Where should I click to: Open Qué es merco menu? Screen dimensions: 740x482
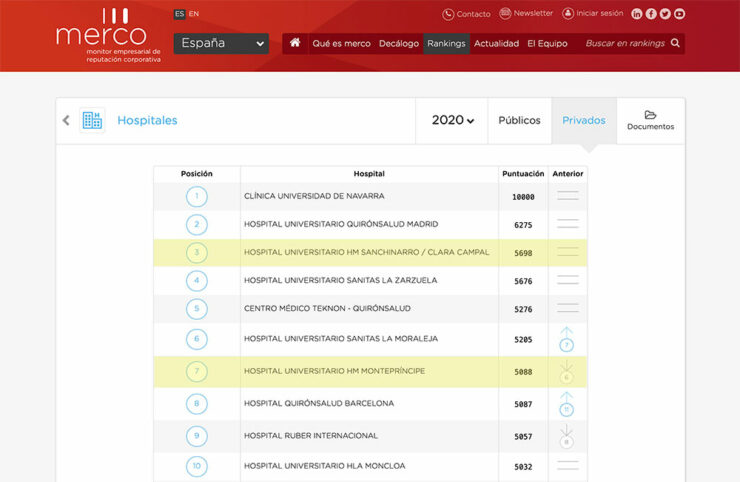coord(341,43)
